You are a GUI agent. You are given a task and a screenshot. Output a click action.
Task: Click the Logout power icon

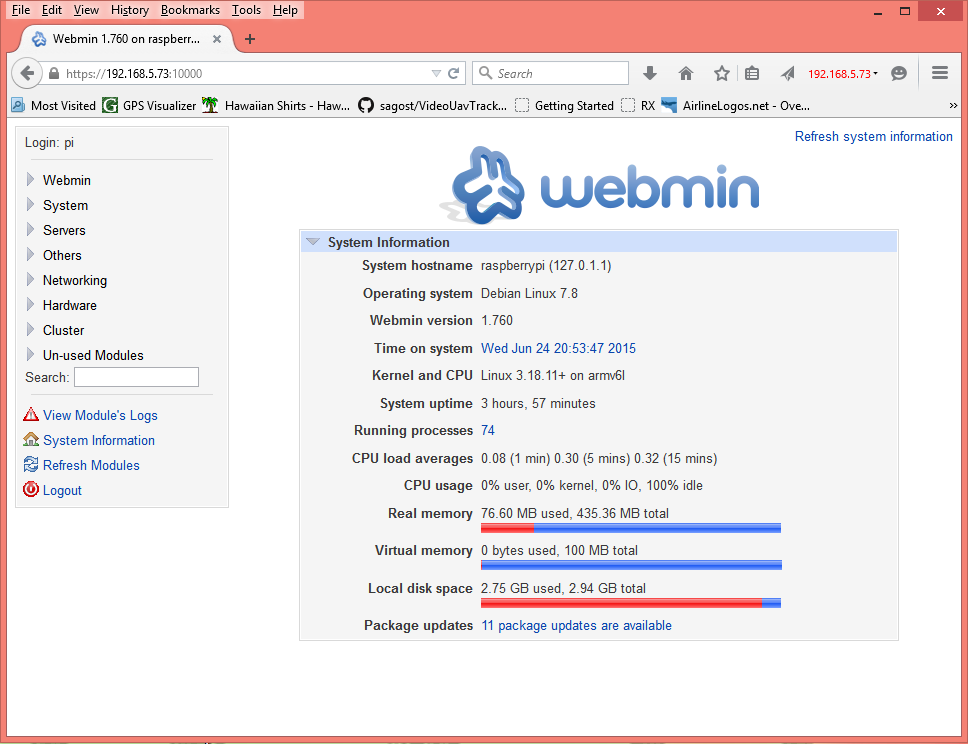pos(31,490)
